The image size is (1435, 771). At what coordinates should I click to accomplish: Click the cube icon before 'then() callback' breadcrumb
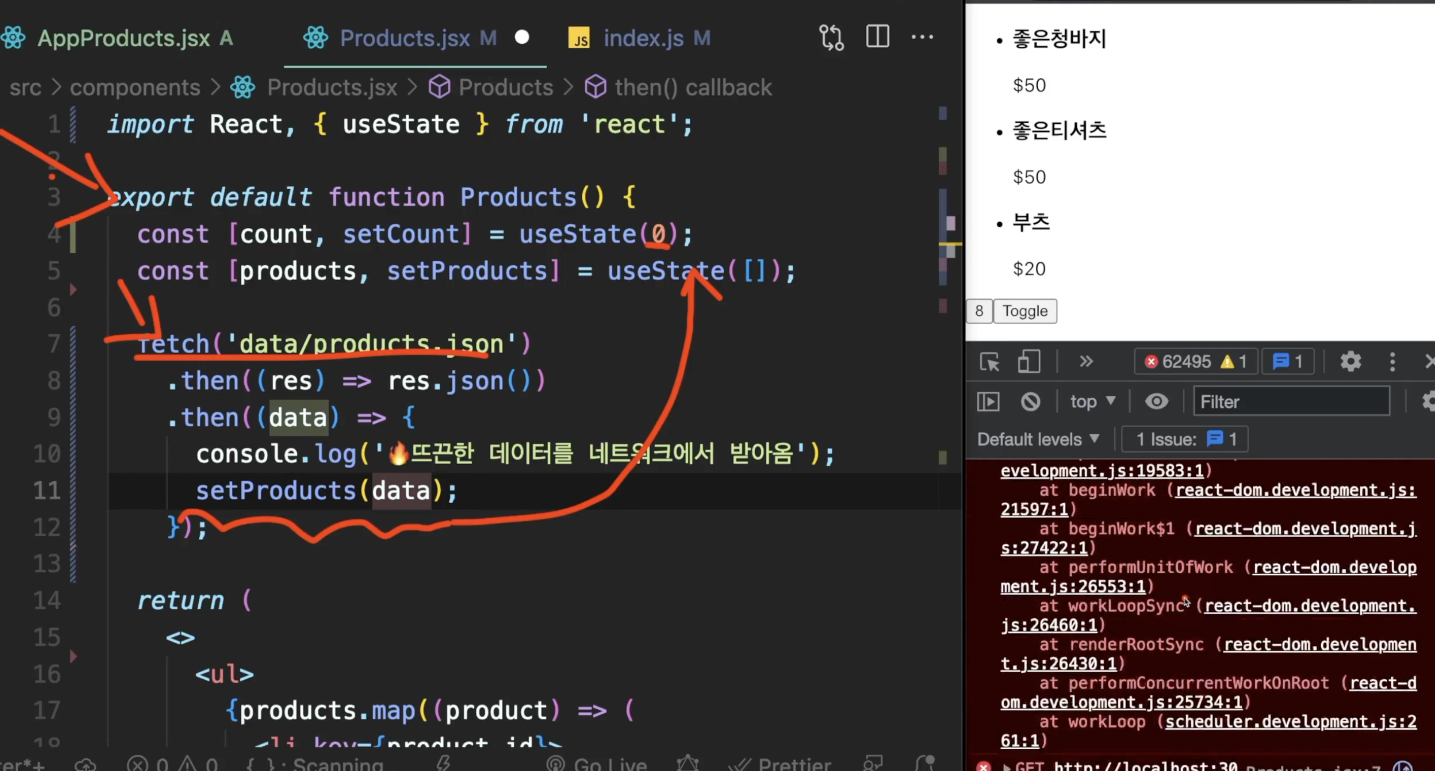pos(595,88)
